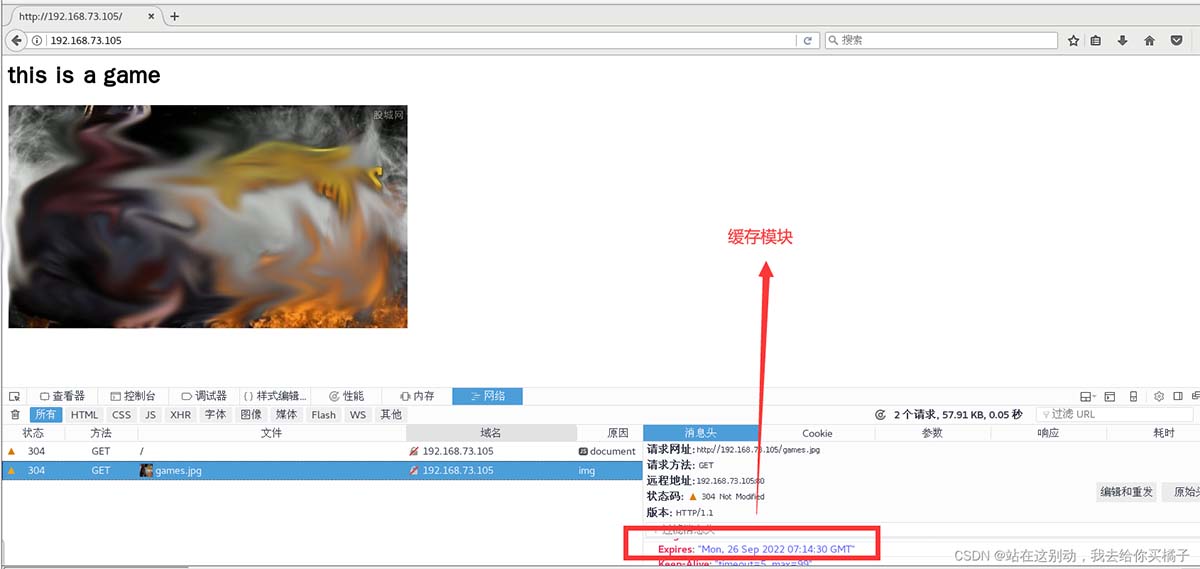1200x569 pixels.
Task: Switch to the 性能 performance tab
Action: pyautogui.click(x=347, y=396)
